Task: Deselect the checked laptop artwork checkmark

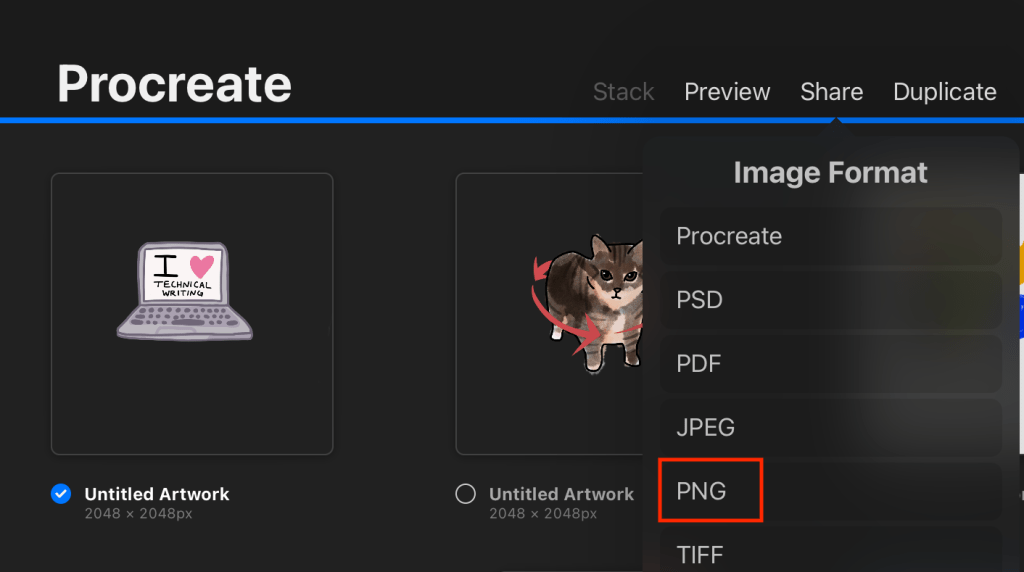Action: [x=61, y=494]
